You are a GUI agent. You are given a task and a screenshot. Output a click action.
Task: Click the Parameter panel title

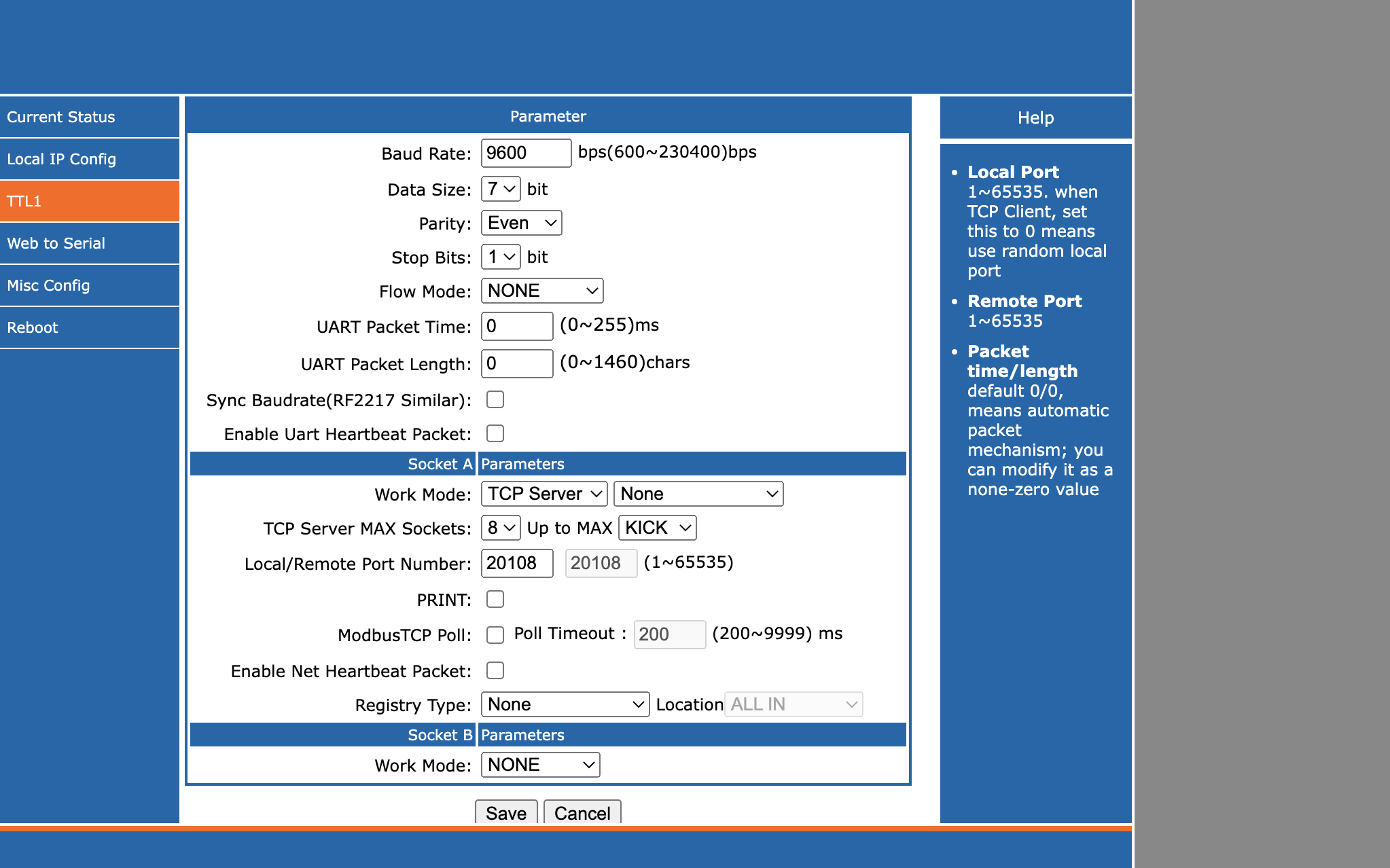(548, 116)
